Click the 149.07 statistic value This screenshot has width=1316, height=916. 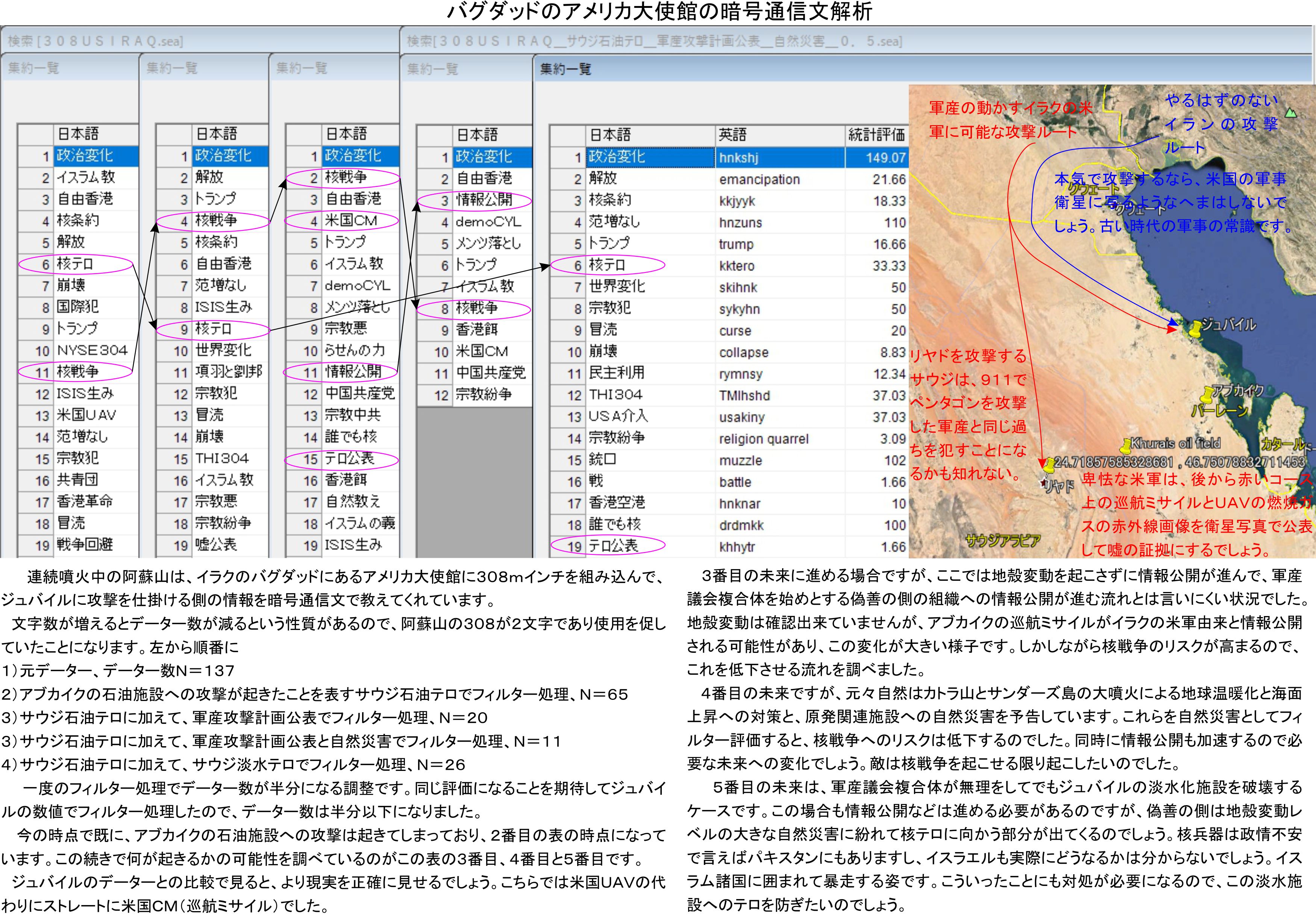tap(885, 157)
